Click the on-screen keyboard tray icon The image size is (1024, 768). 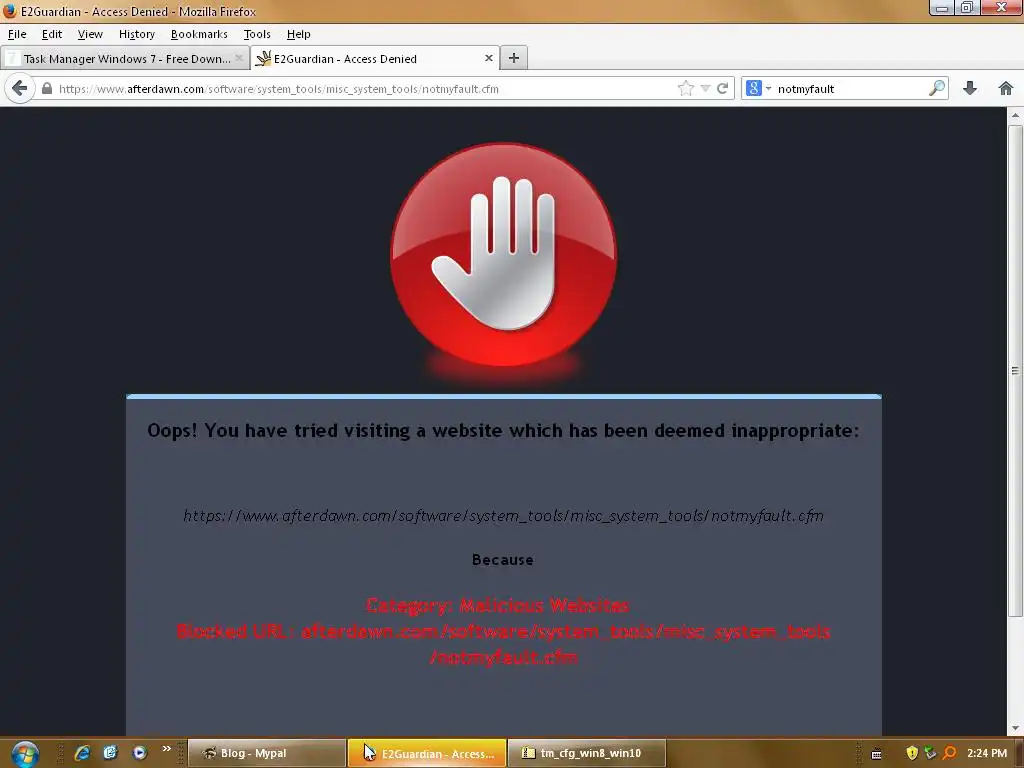(x=876, y=754)
